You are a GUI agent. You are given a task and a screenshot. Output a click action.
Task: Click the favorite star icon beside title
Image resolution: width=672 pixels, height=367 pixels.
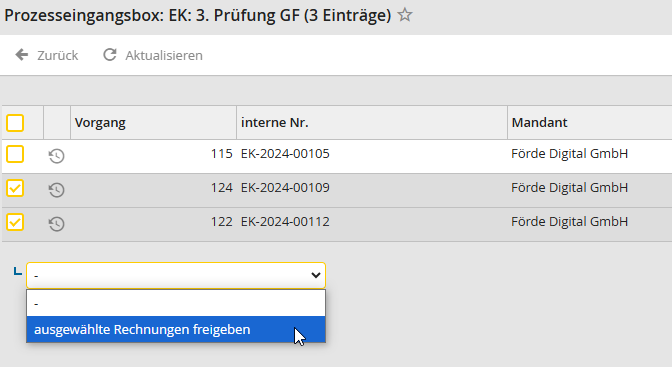tap(405, 15)
